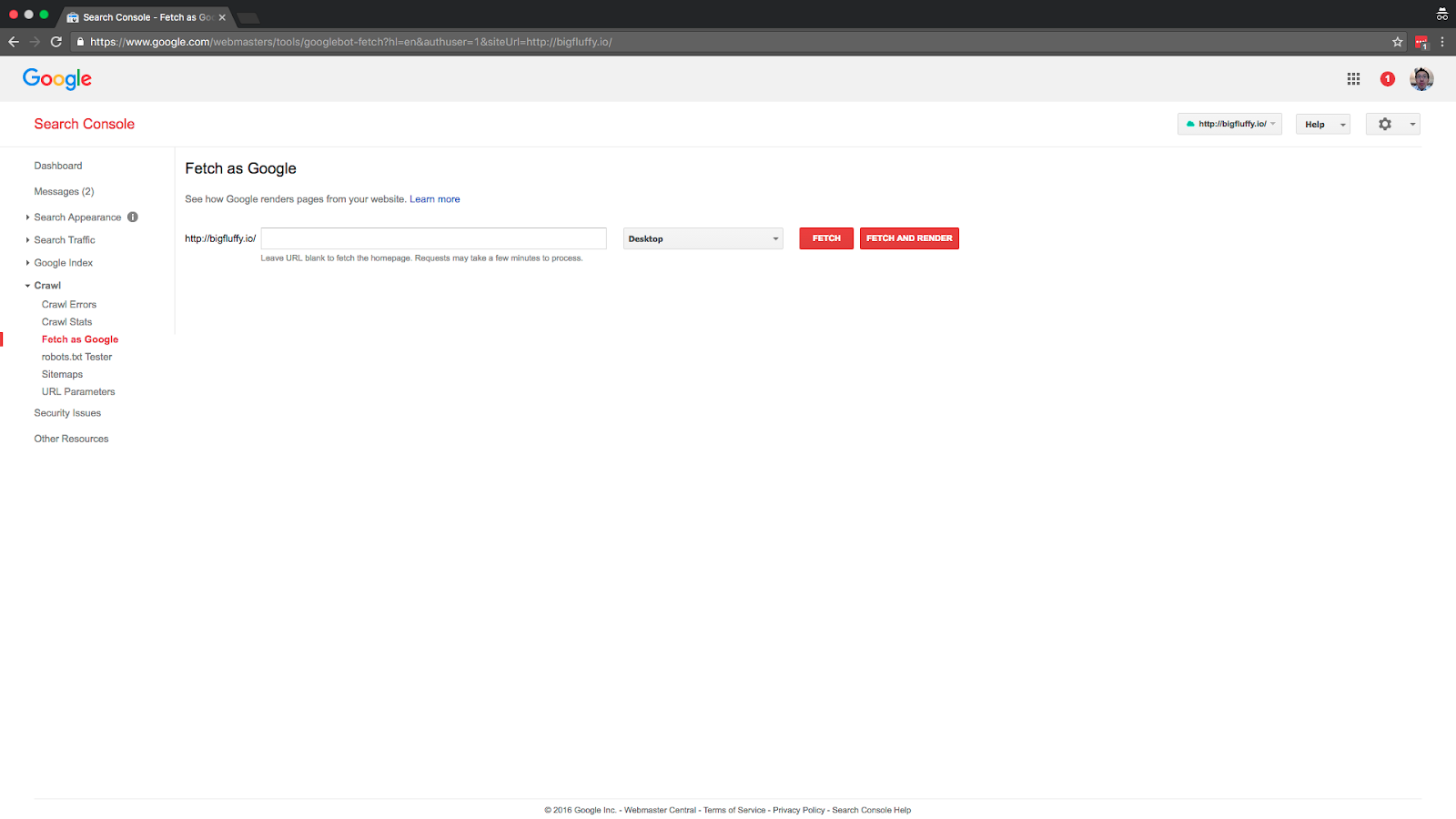Screen dimensions: 1456x819
Task: Open the red notifications badge
Action: (1387, 79)
